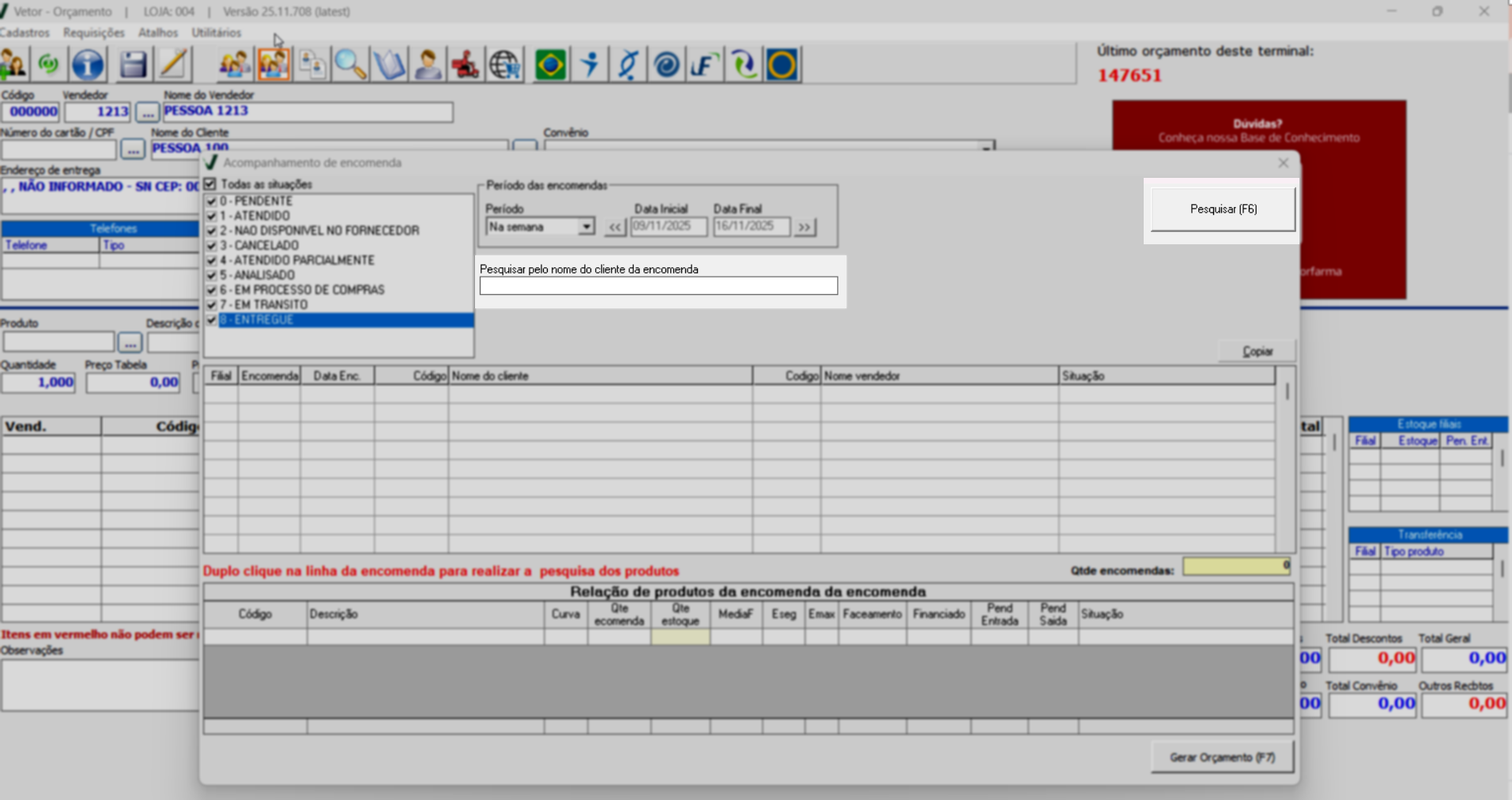The width and height of the screenshot is (1512, 800).
Task: Toggle the '3 - CANCELADO' checkbox
Action: pyautogui.click(x=211, y=246)
